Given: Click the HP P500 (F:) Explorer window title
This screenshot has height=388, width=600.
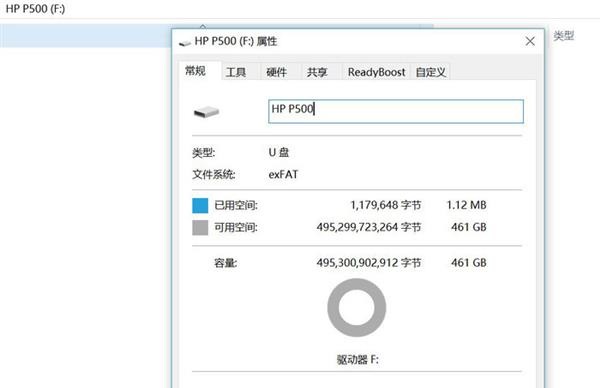Looking at the screenshot, I should [35, 8].
